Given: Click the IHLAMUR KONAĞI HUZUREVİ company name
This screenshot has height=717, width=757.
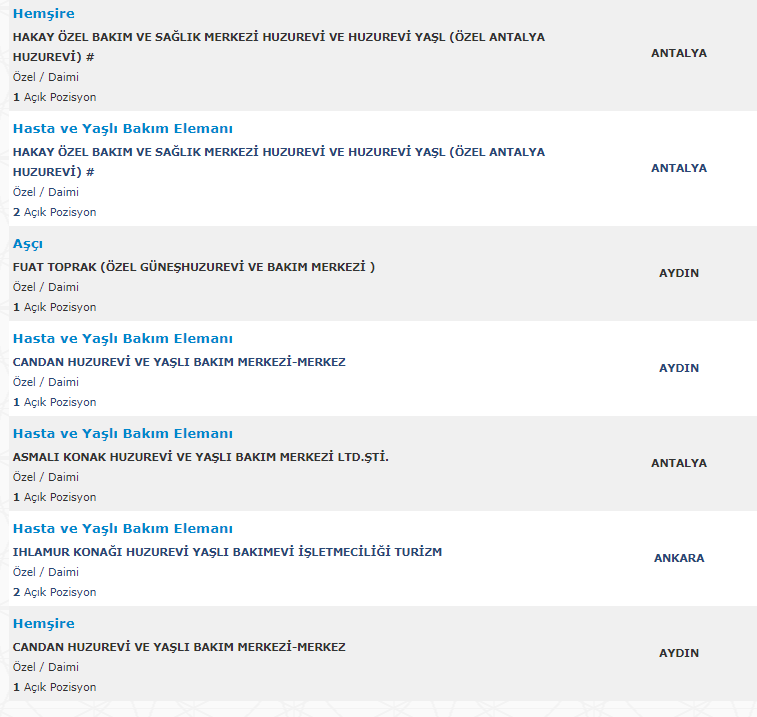Looking at the screenshot, I should click(x=227, y=552).
